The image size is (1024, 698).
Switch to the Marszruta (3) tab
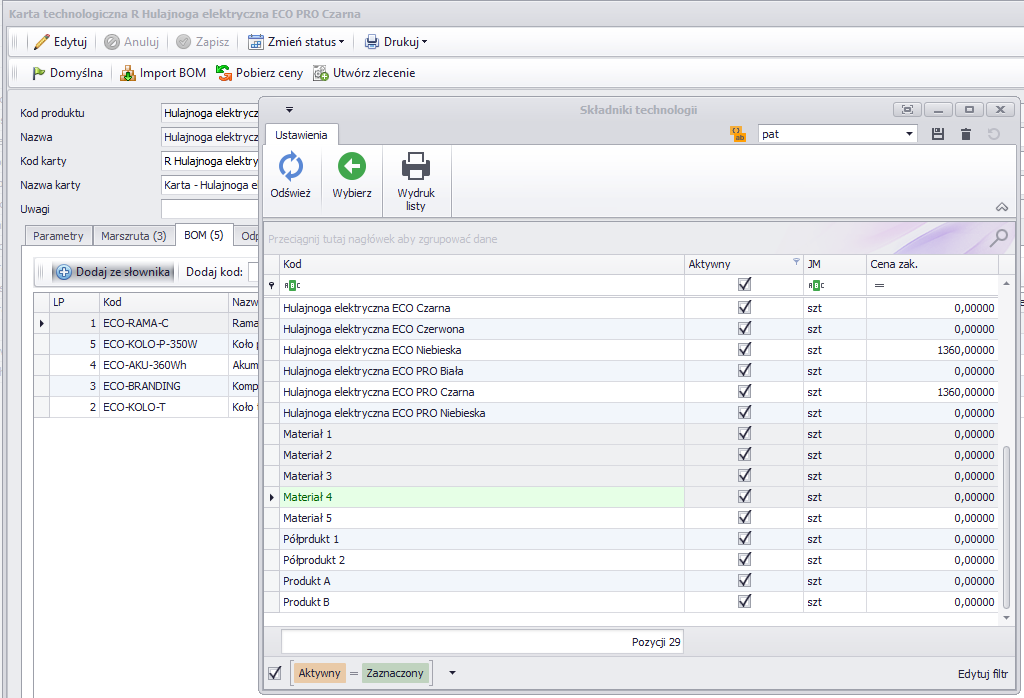click(x=133, y=236)
